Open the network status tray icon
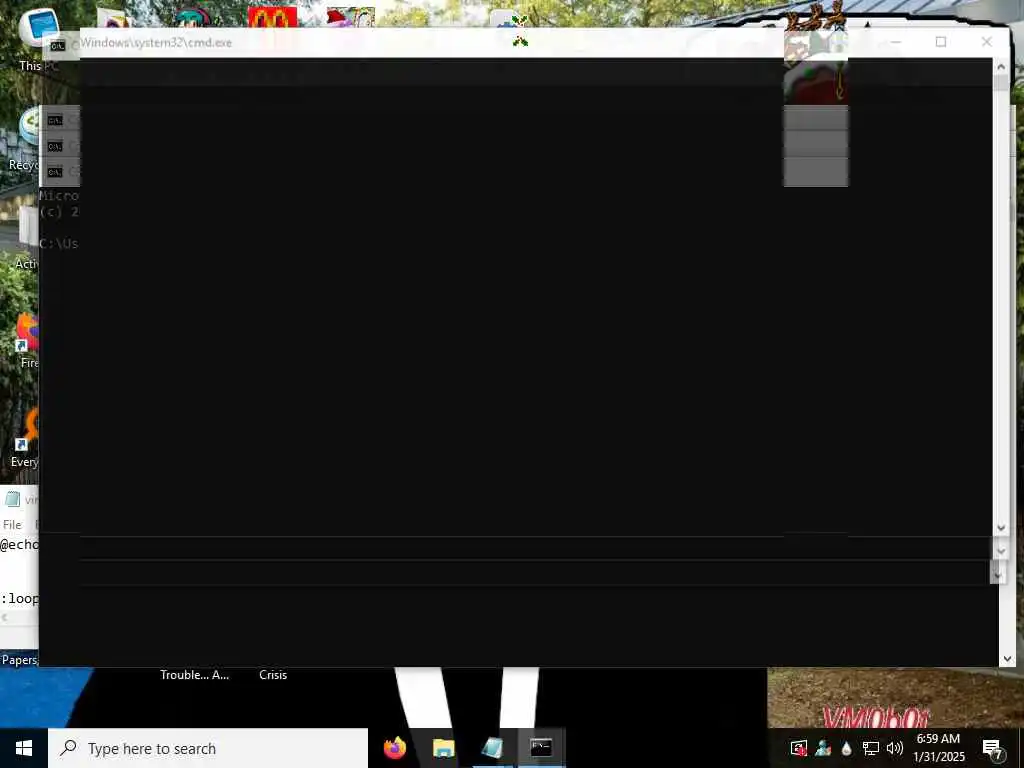Image resolution: width=1024 pixels, height=768 pixels. (x=871, y=748)
